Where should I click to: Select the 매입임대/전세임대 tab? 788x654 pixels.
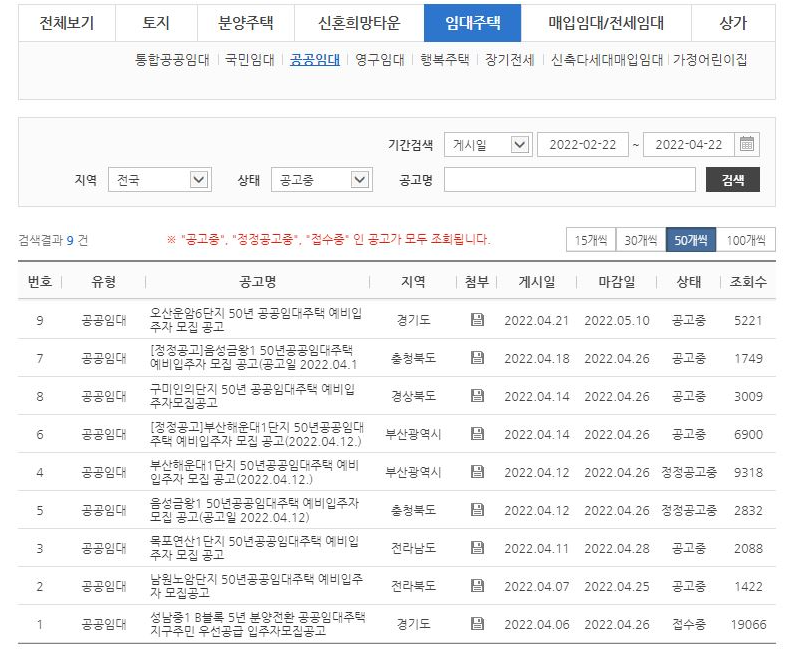coord(606,23)
